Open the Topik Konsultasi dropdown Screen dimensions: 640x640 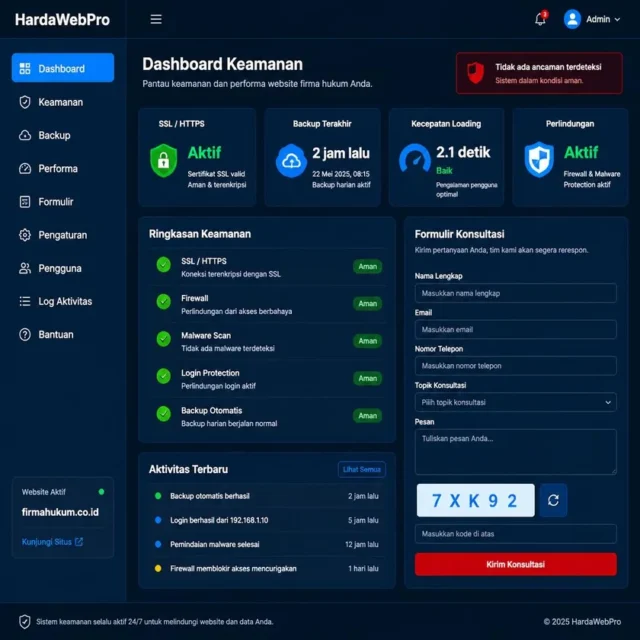pos(516,402)
